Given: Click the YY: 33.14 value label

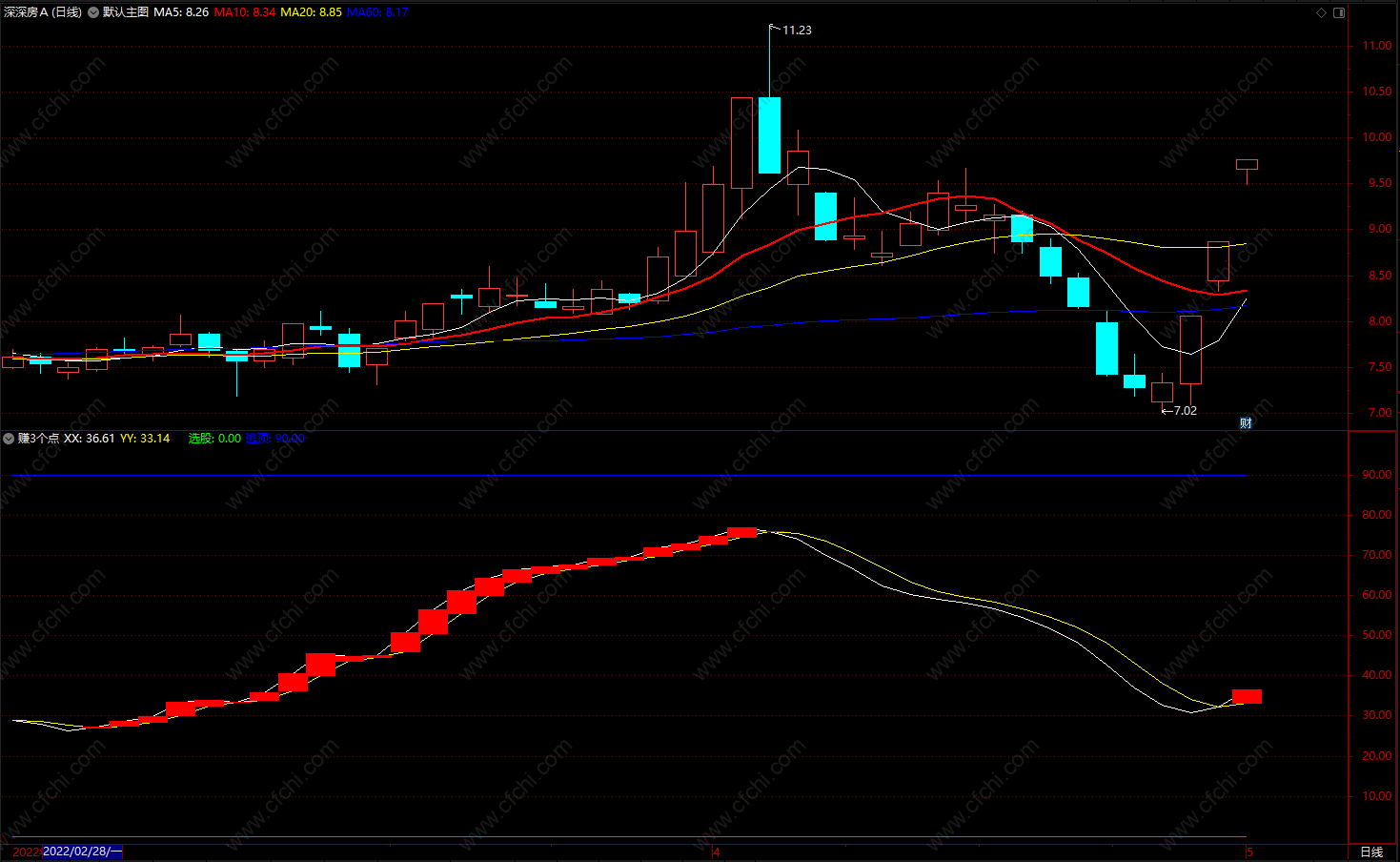Looking at the screenshot, I should (x=145, y=439).
